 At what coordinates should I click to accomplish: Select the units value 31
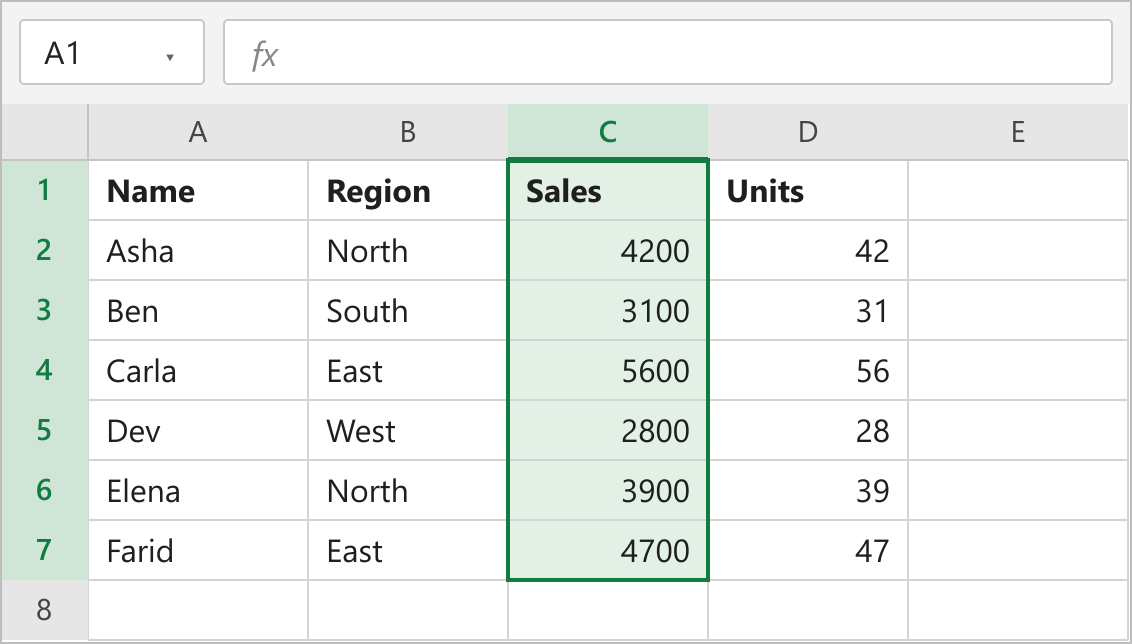click(808, 310)
